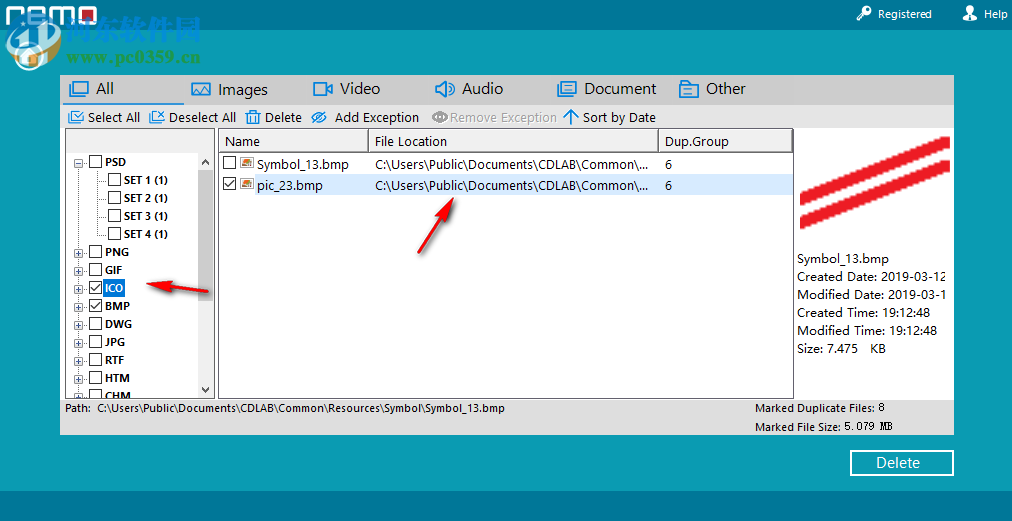Click the Deselect All icon
This screenshot has width=1012, height=521.
pyautogui.click(x=157, y=117)
